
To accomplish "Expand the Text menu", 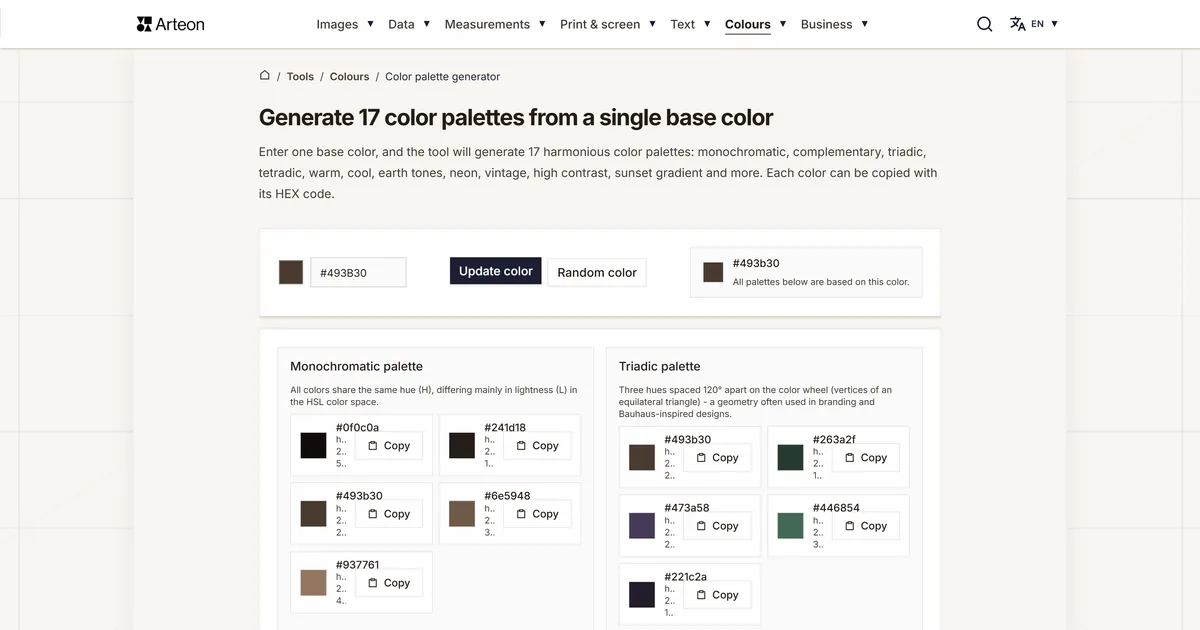I will [690, 24].
